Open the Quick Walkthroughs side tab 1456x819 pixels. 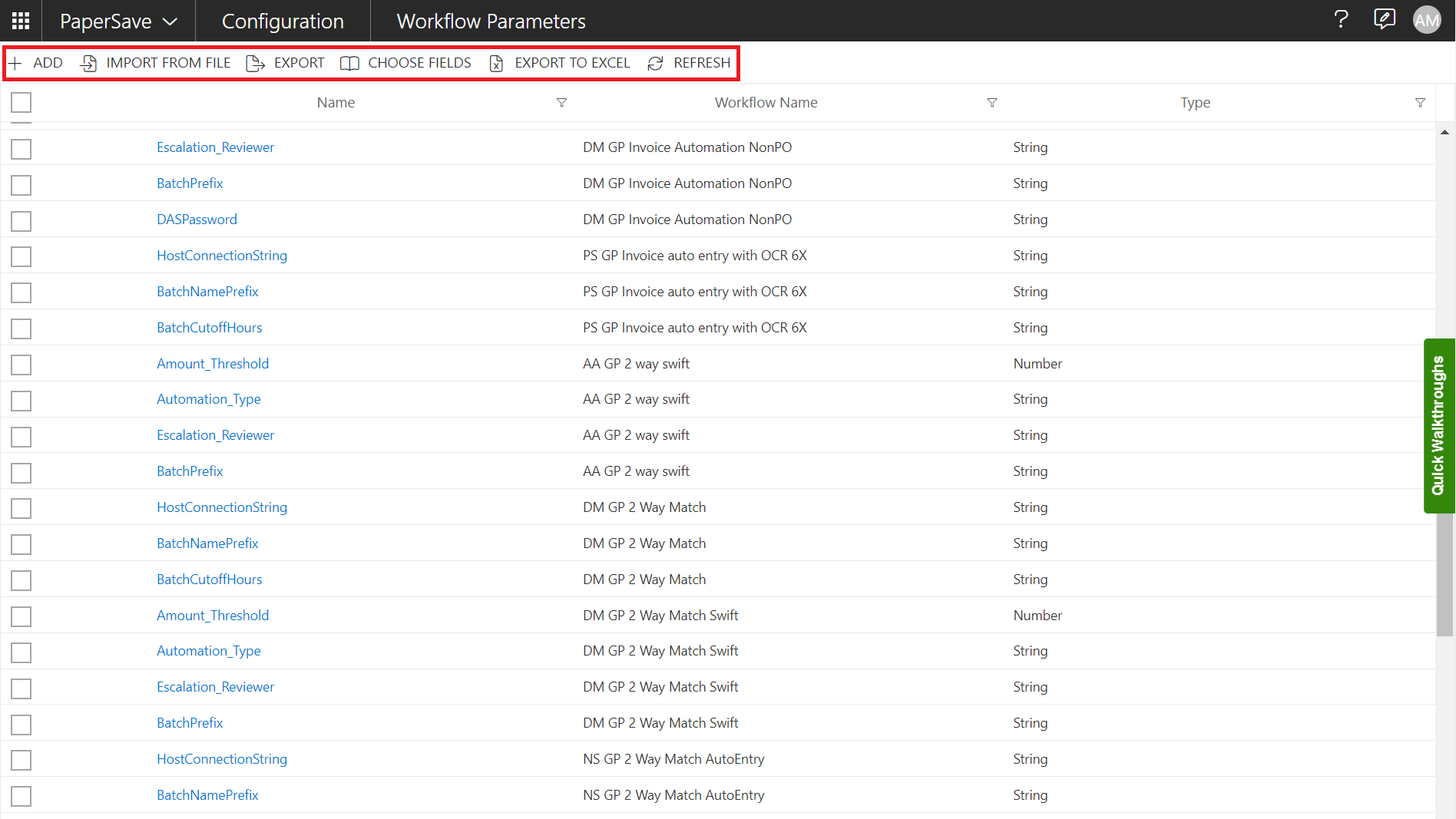coord(1438,426)
